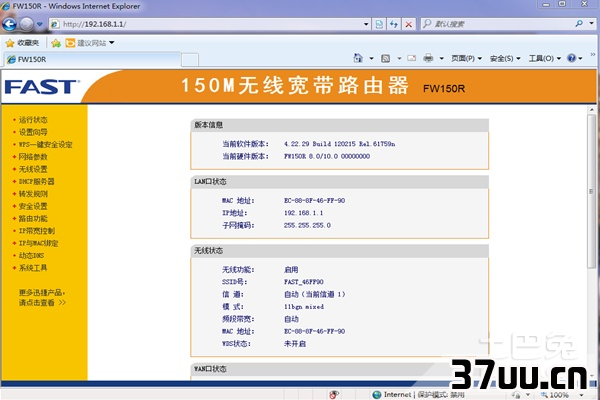Image resolution: width=600 pixels, height=400 pixels.
Task: Expand 无线设置 in the sidebar
Action: [33, 169]
